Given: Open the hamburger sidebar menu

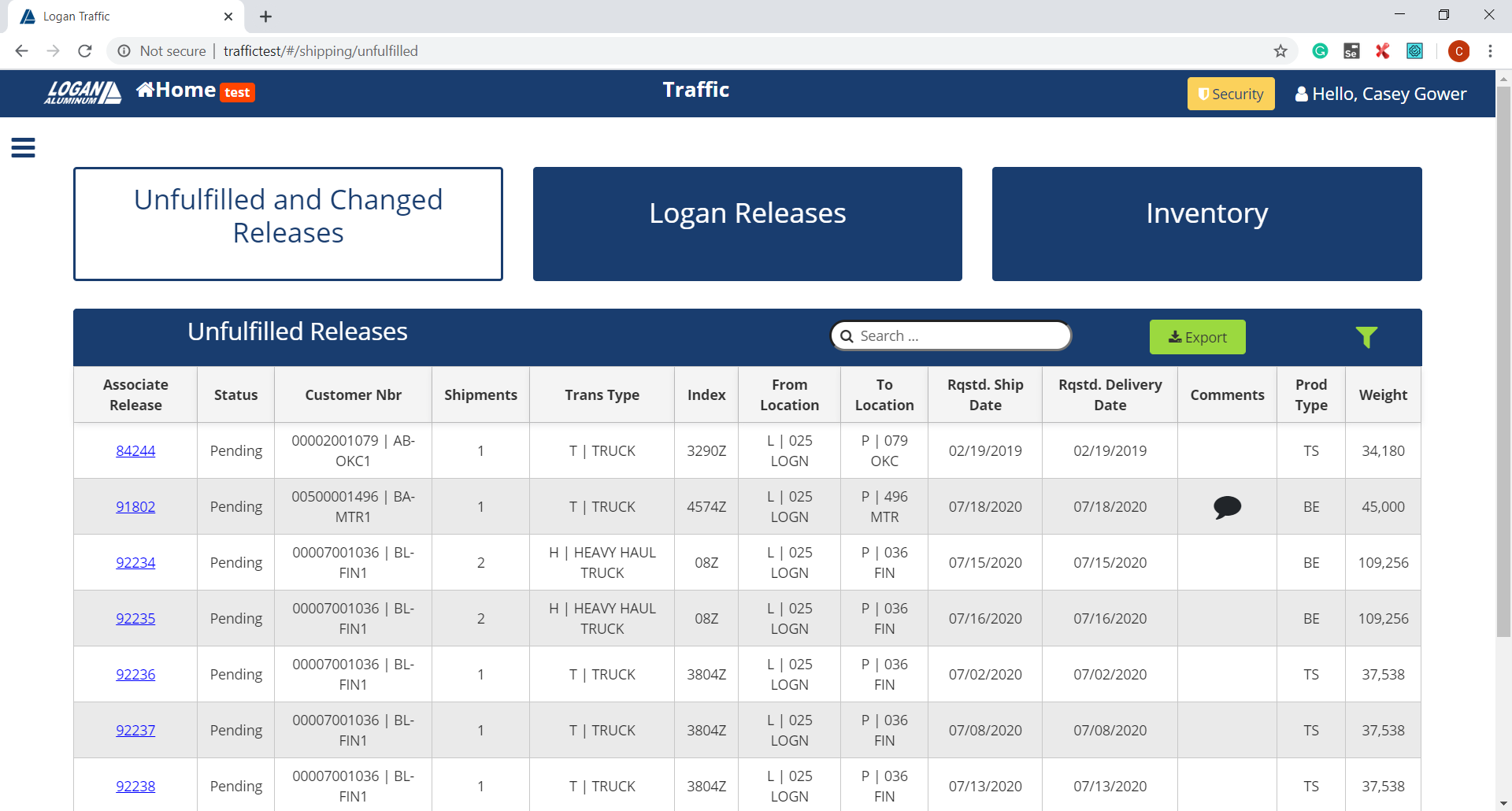Looking at the screenshot, I should tap(23, 147).
